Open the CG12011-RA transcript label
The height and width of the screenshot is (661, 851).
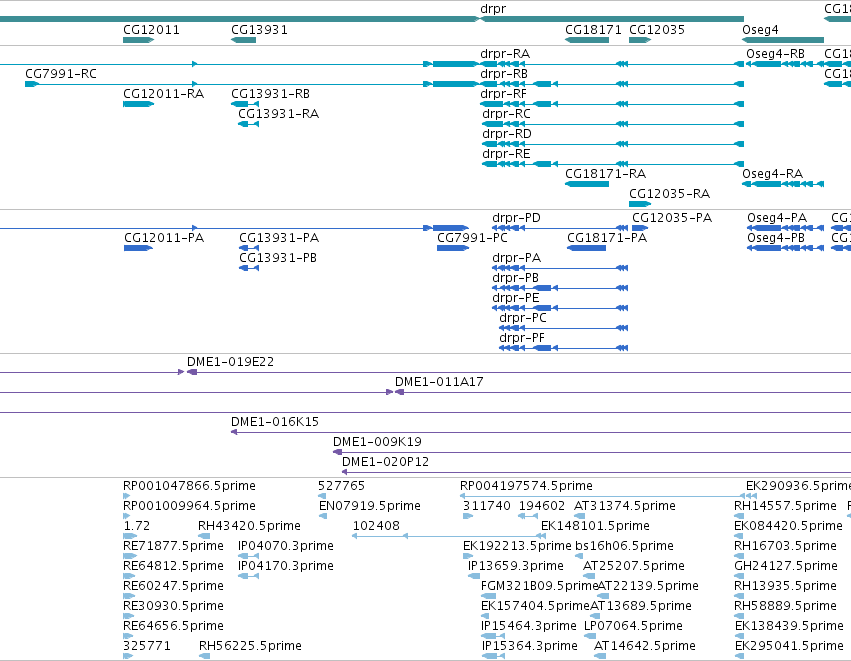[163, 94]
